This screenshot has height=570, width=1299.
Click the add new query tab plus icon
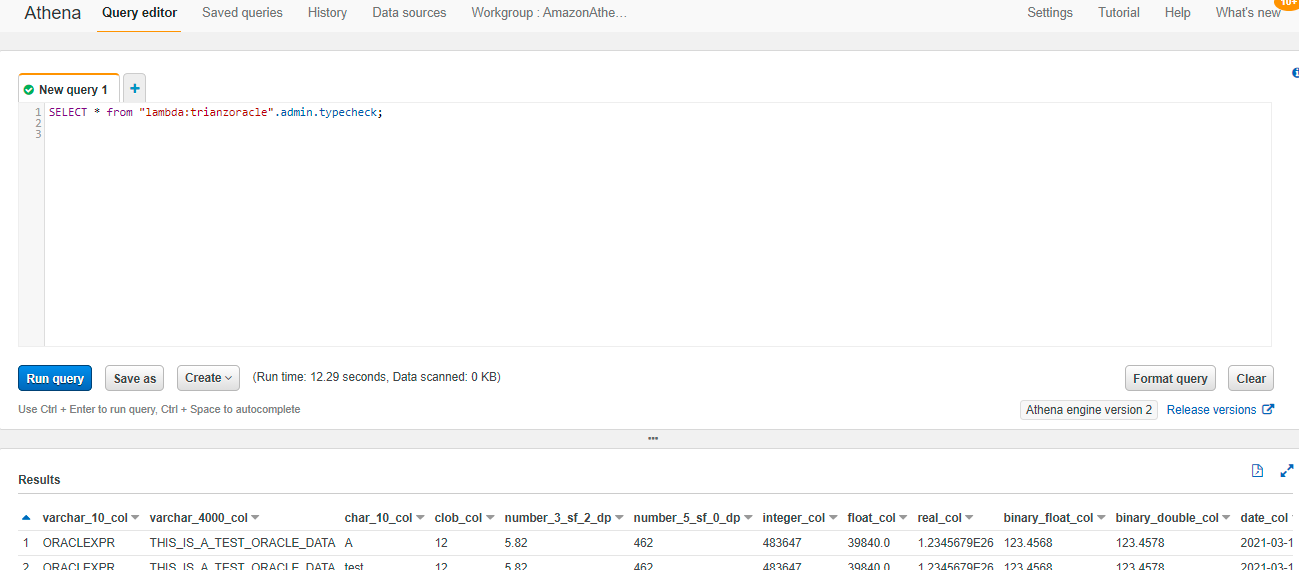(135, 88)
